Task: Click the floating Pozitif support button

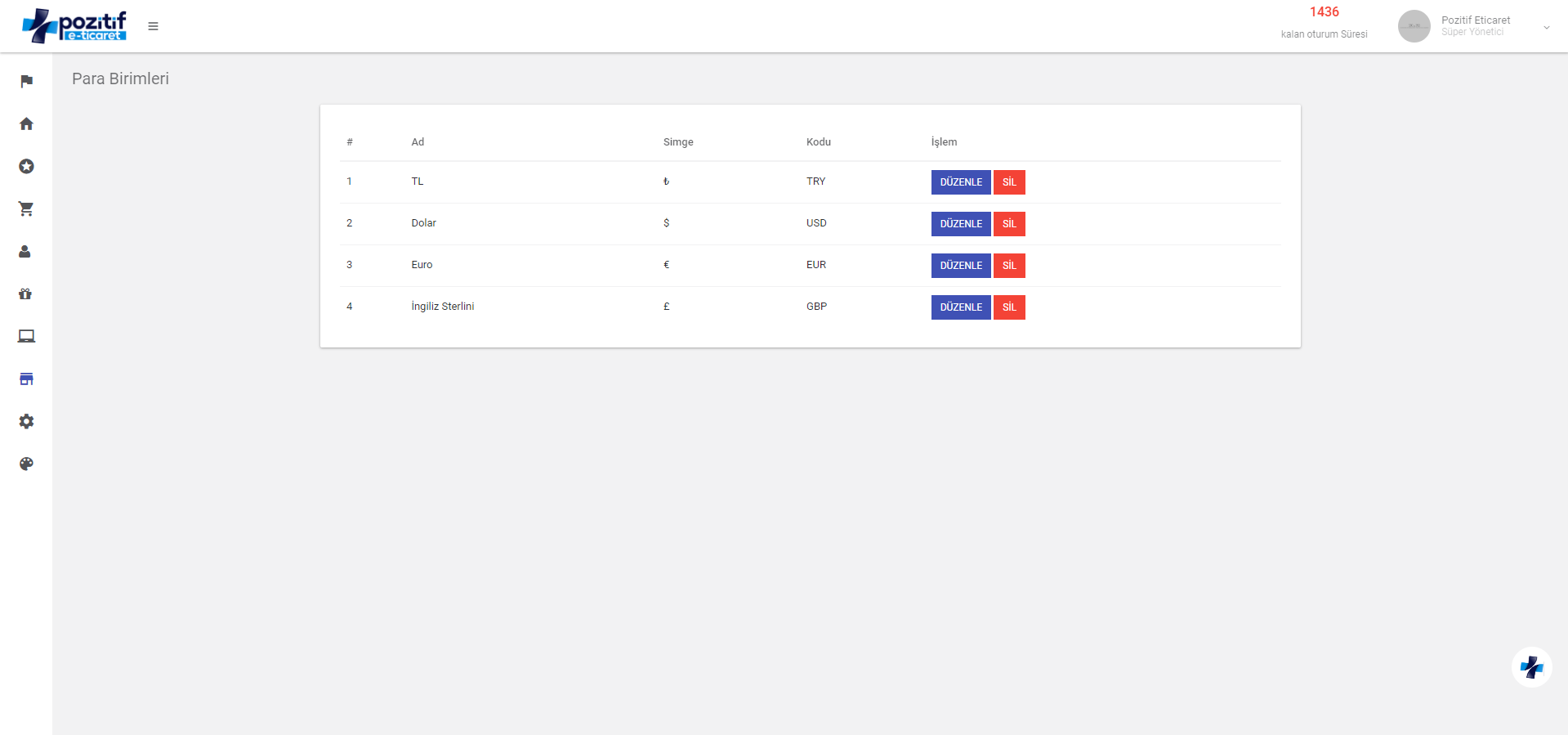Action: click(1531, 667)
